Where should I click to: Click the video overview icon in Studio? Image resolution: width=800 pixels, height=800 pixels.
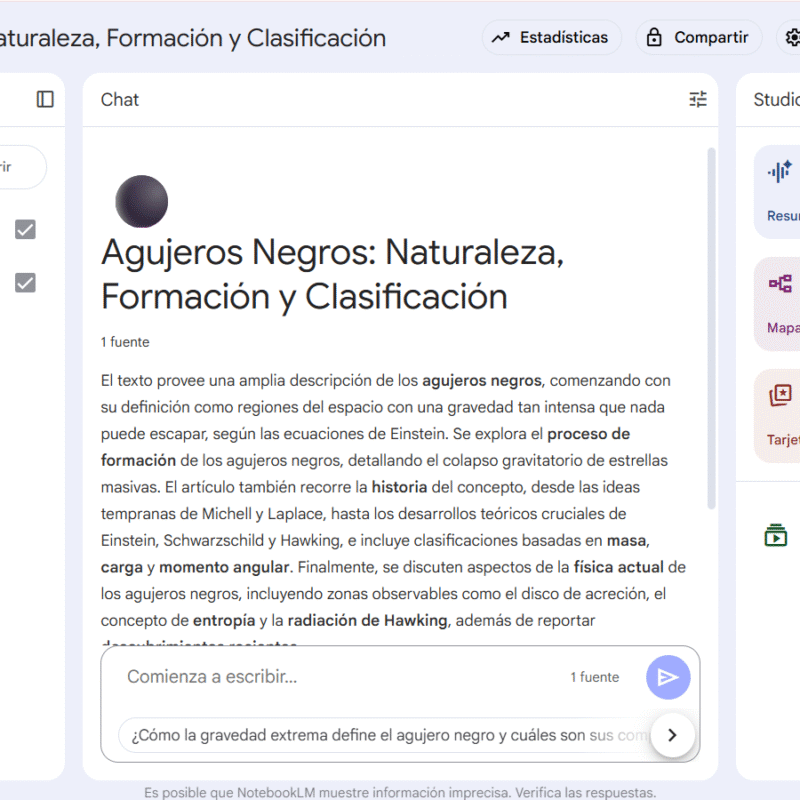pos(776,536)
